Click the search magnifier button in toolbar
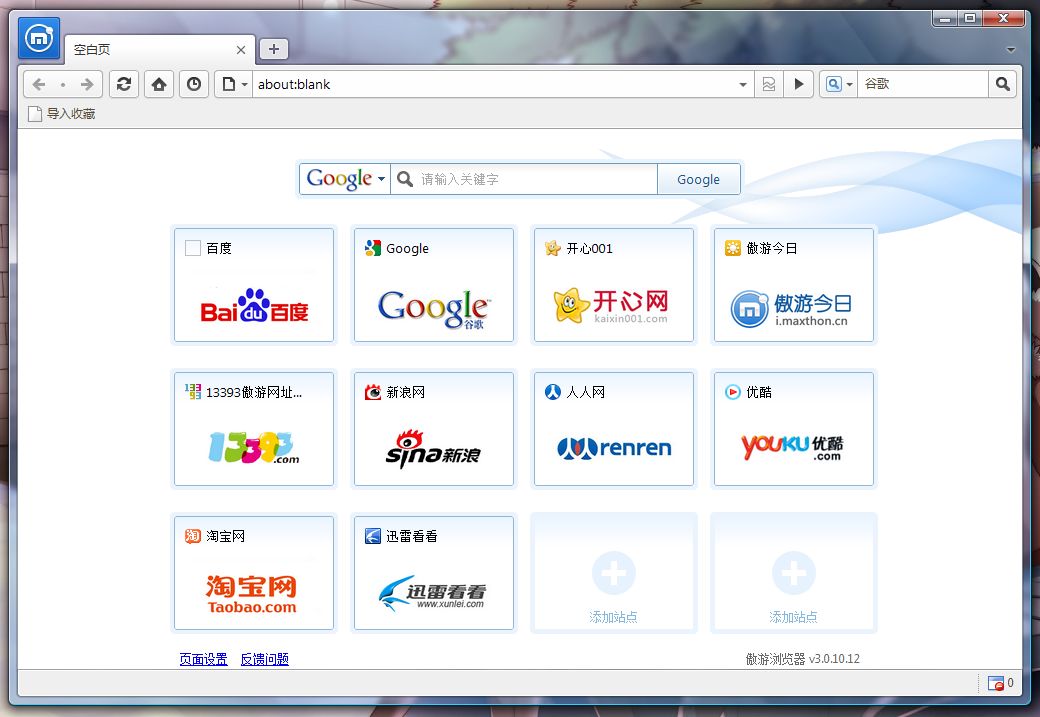This screenshot has height=717, width=1040. [1002, 85]
